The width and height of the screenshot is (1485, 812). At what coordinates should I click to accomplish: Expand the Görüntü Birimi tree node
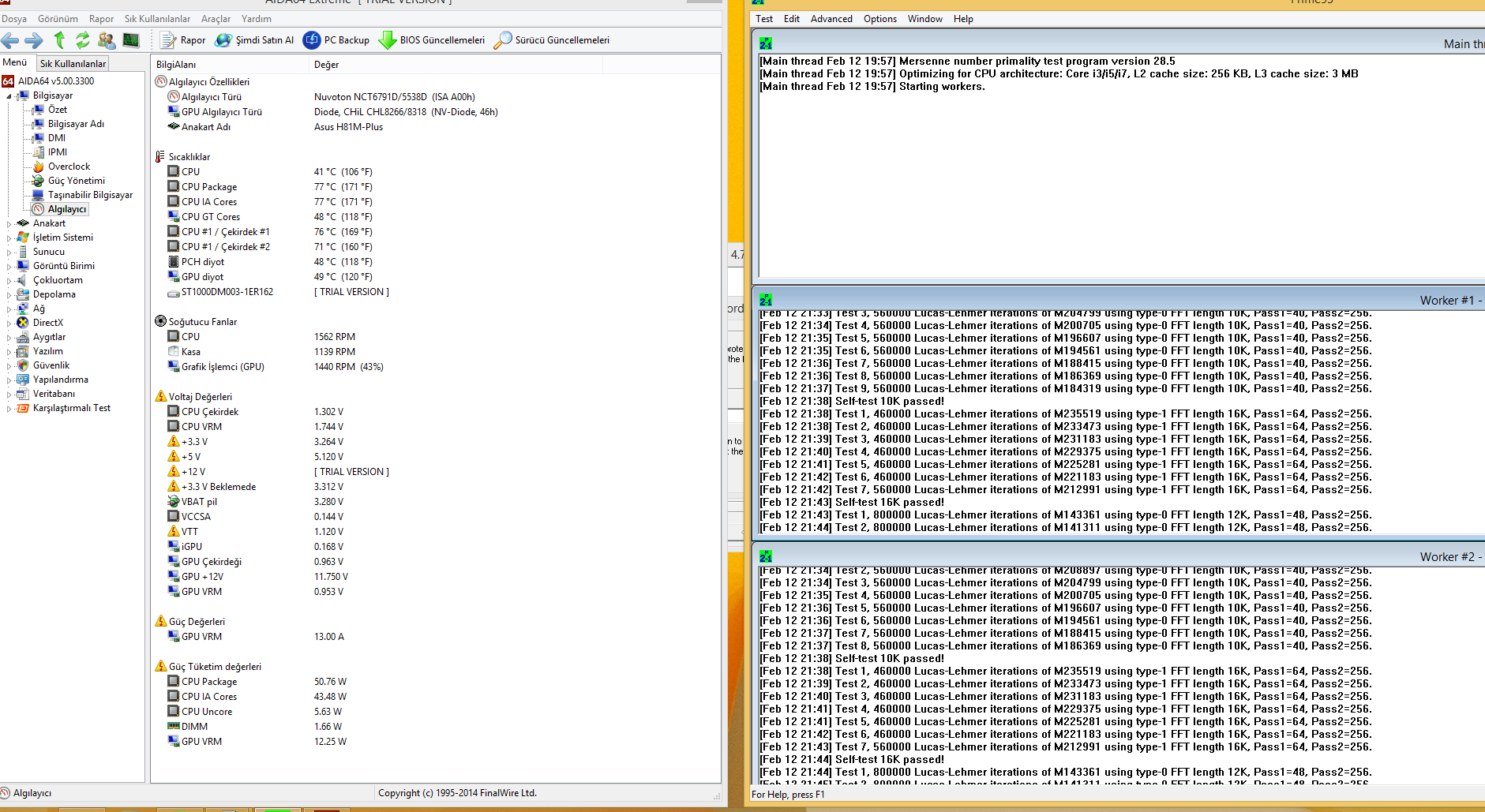[x=9, y=267]
